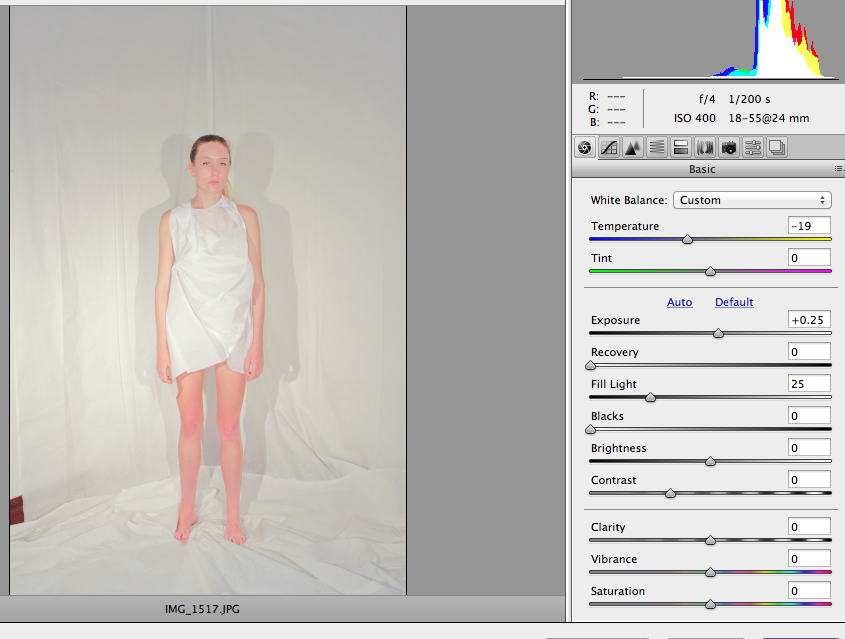
Task: Click the Default settings link
Action: tap(734, 302)
